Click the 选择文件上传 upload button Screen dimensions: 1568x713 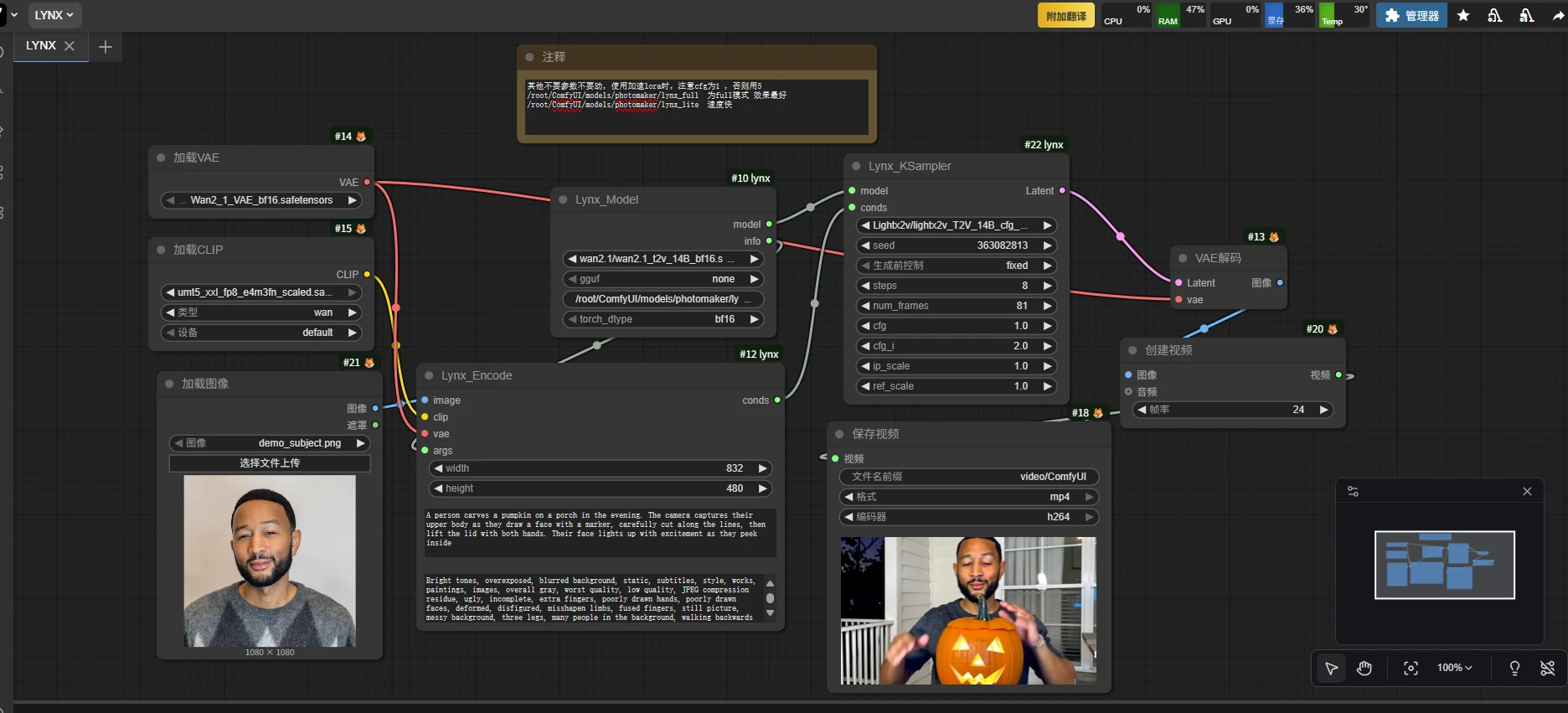[x=270, y=463]
